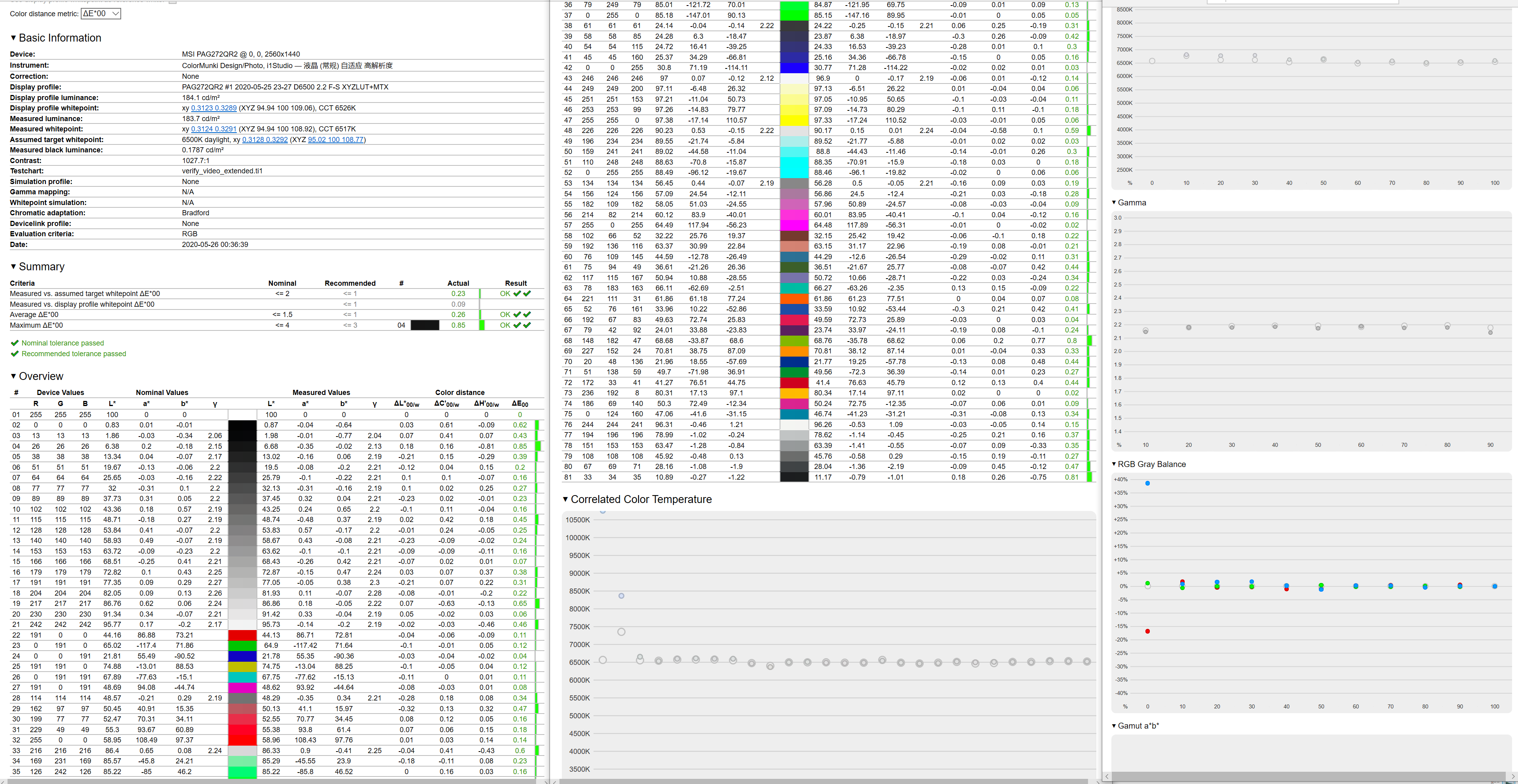The width and height of the screenshot is (1518, 784).
Task: Click OK checkmarks in Average ΔE*00 row
Action: pos(516,315)
